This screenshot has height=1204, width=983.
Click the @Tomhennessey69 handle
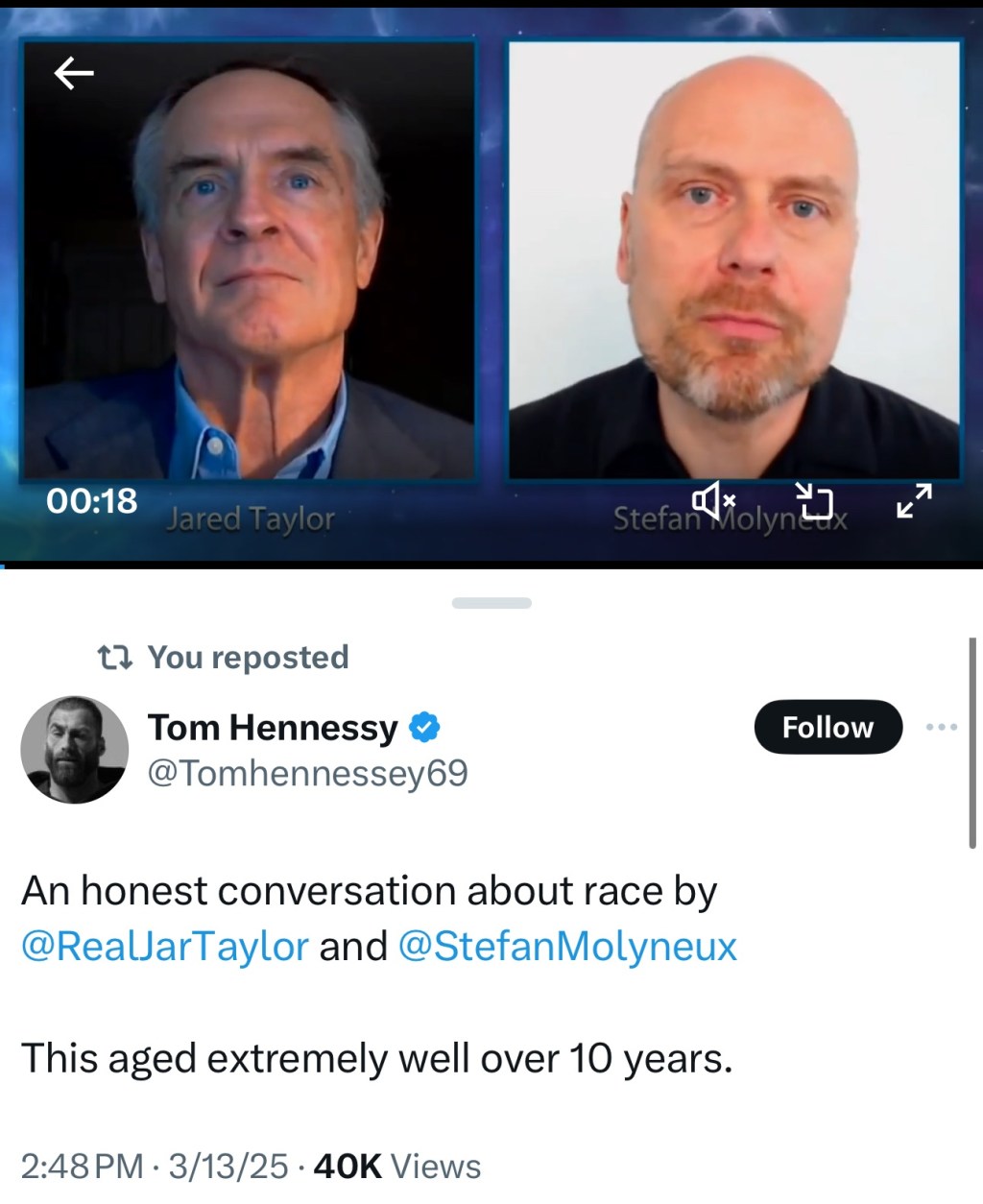[306, 772]
